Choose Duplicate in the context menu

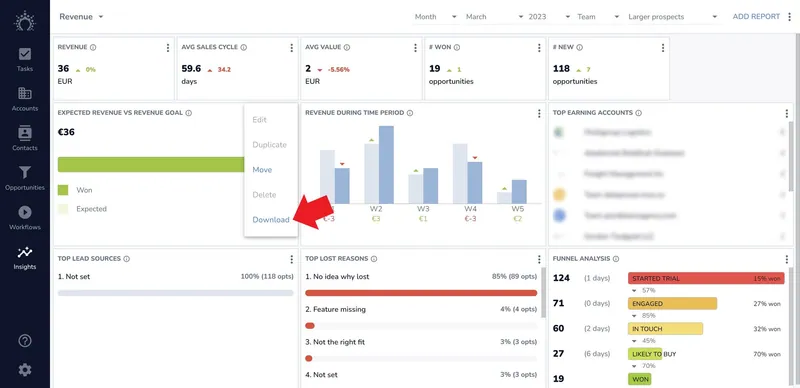point(269,144)
